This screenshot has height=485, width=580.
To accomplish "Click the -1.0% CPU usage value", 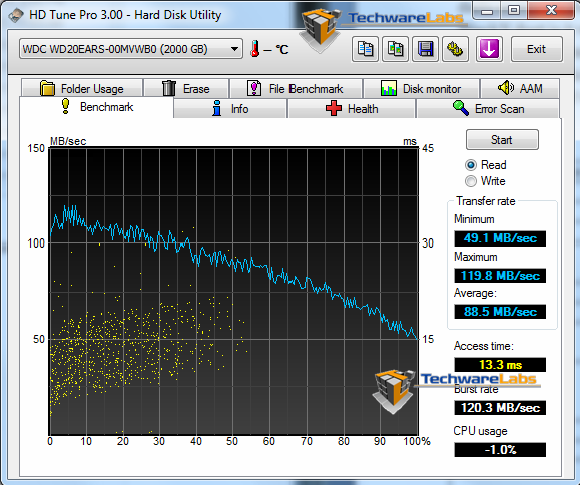I will [500, 449].
